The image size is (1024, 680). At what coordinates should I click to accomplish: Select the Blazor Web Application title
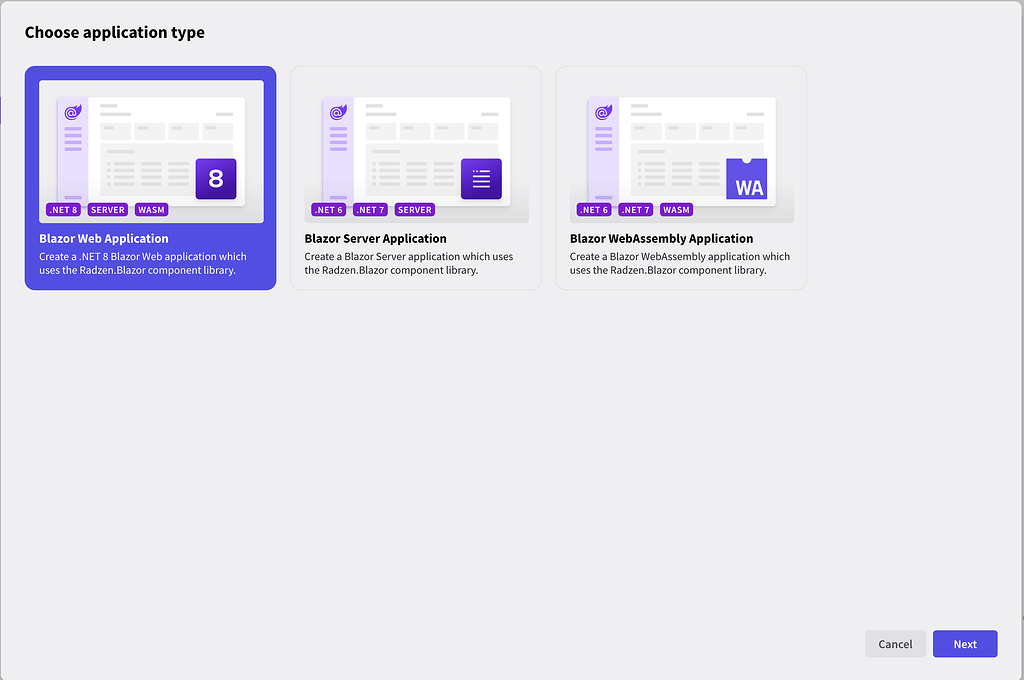click(104, 239)
